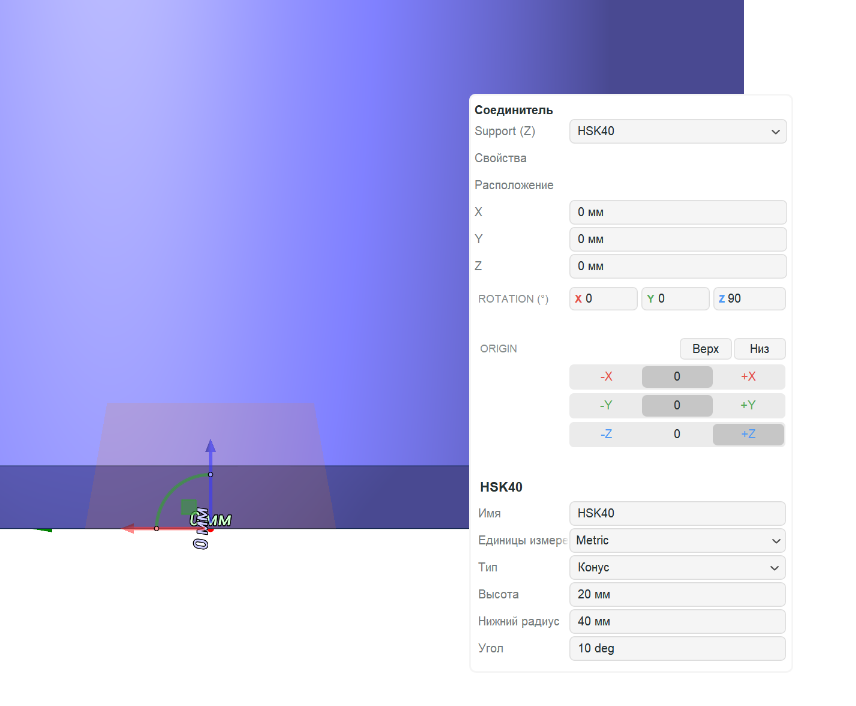856x706 pixels.
Task: Click the Высота field with 20 мм
Action: (677, 595)
